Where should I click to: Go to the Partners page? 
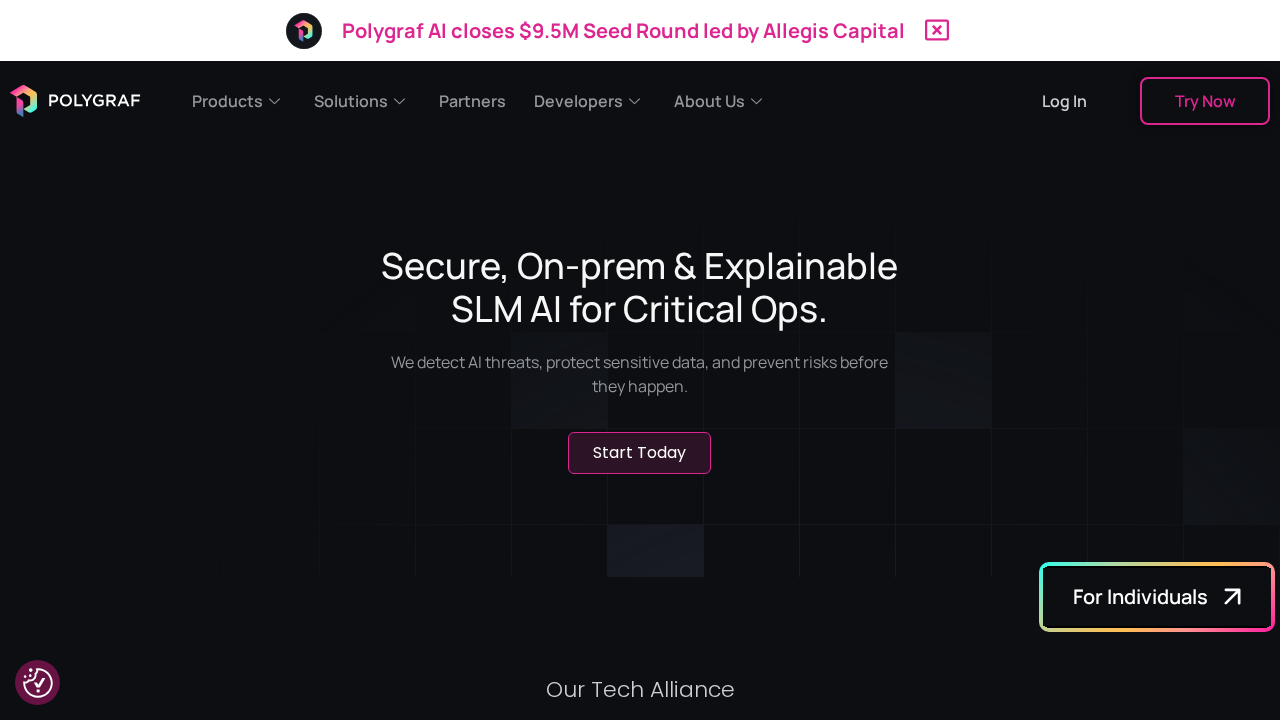tap(472, 101)
